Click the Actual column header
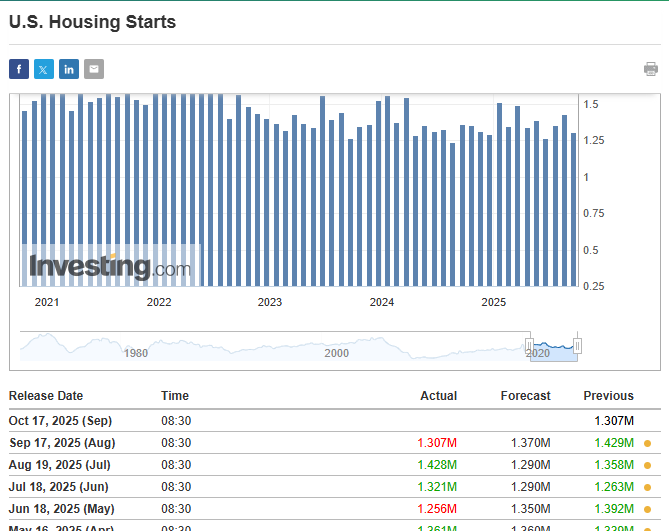The image size is (669, 531). 438,396
